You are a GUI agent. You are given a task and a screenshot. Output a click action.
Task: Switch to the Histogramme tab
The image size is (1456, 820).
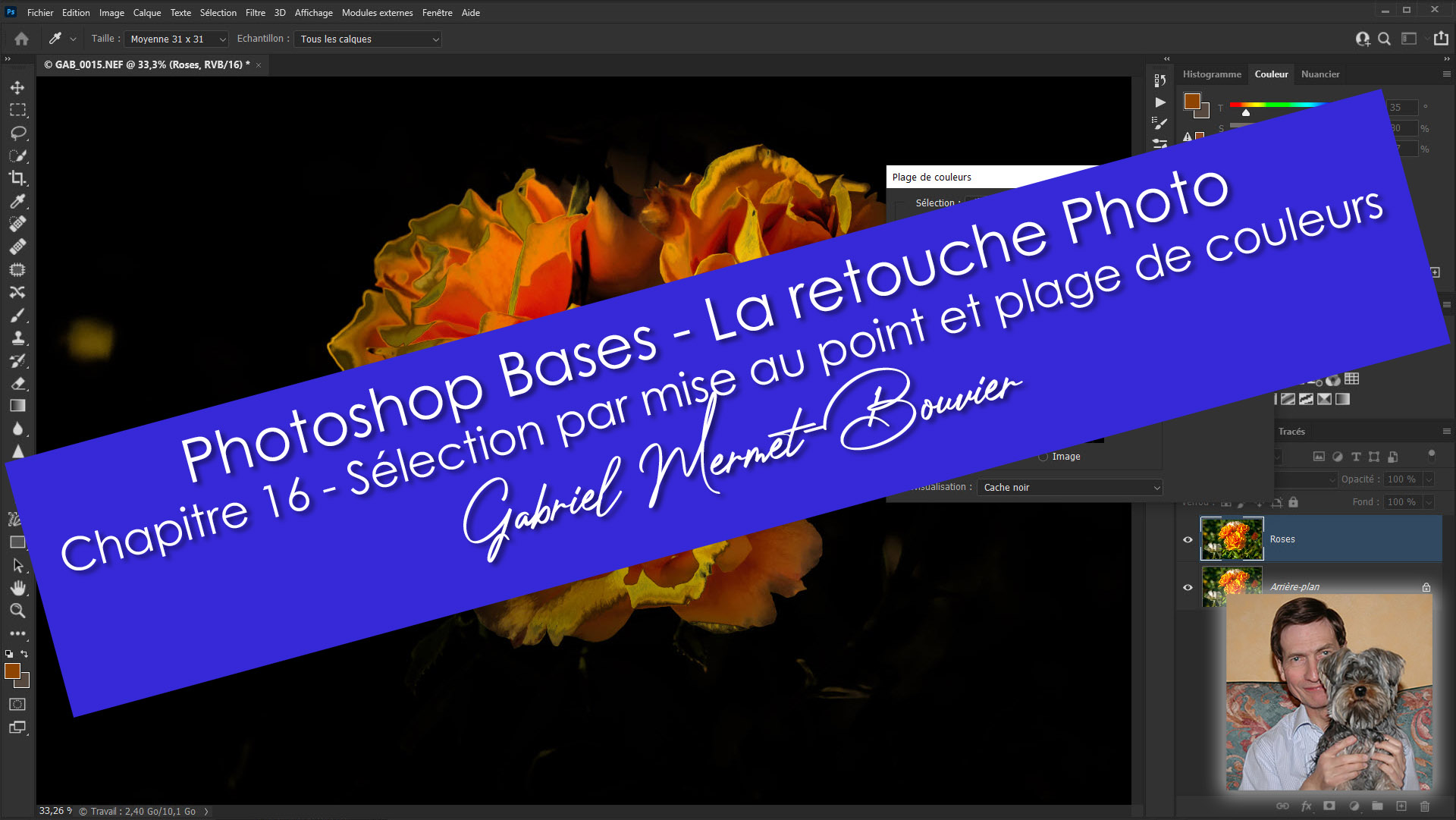(1211, 74)
